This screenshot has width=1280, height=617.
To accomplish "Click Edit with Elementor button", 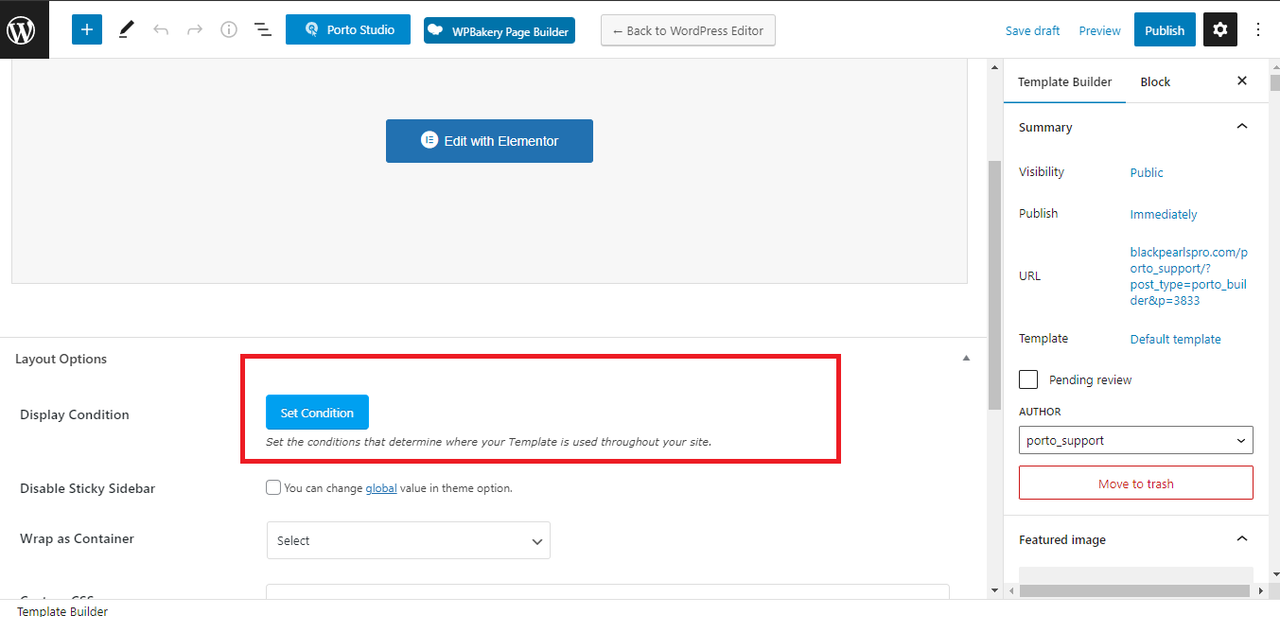I will pyautogui.click(x=489, y=141).
